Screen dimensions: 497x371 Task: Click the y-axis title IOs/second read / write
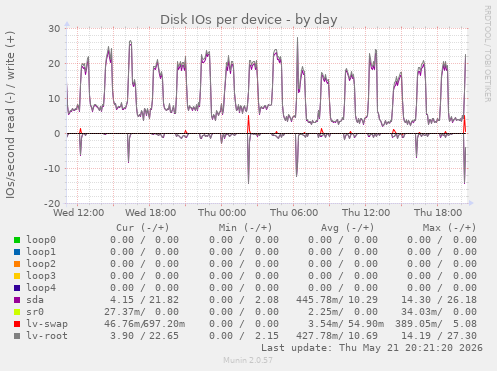tap(10, 115)
